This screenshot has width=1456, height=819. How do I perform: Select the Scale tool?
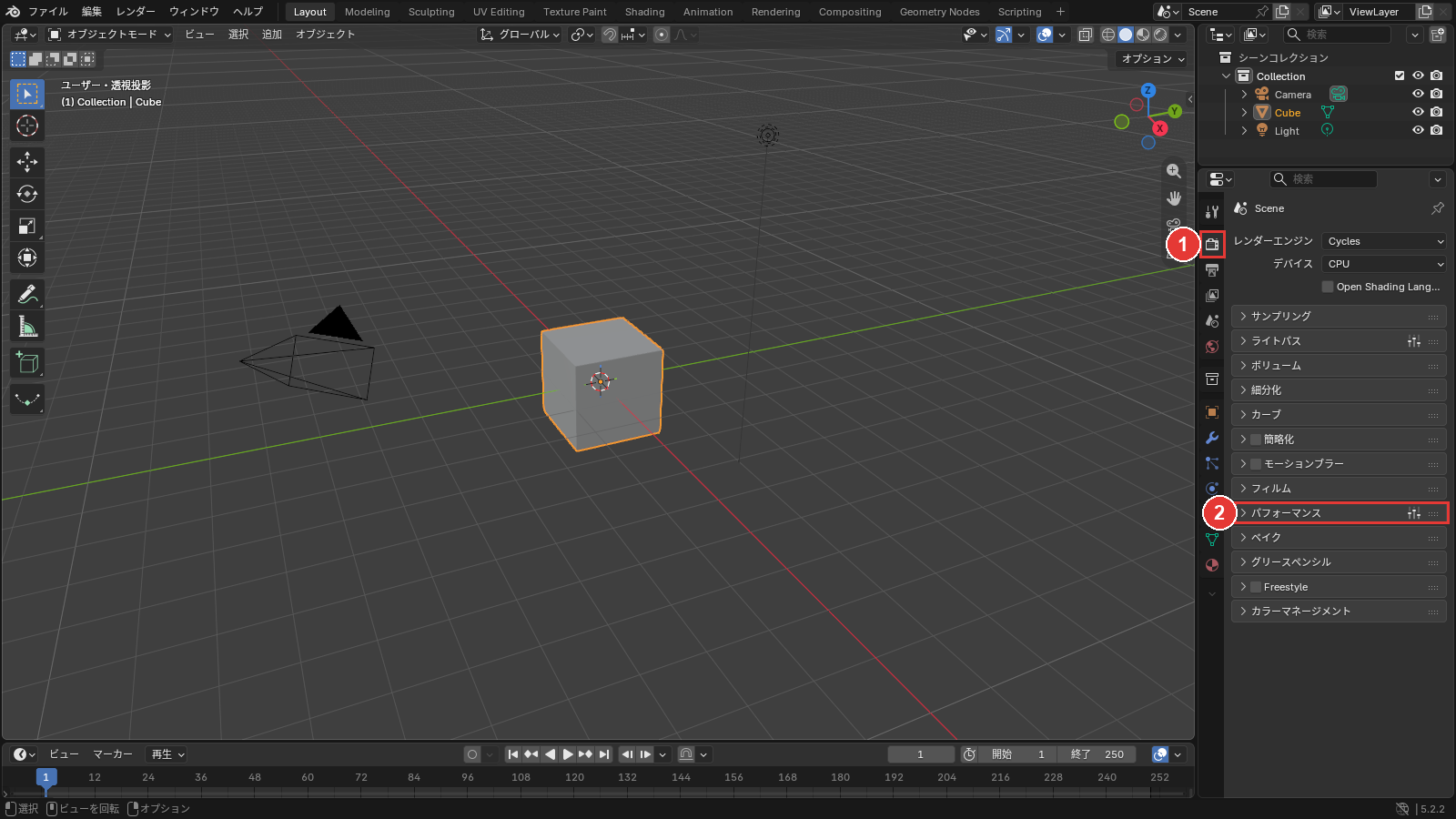point(27,226)
